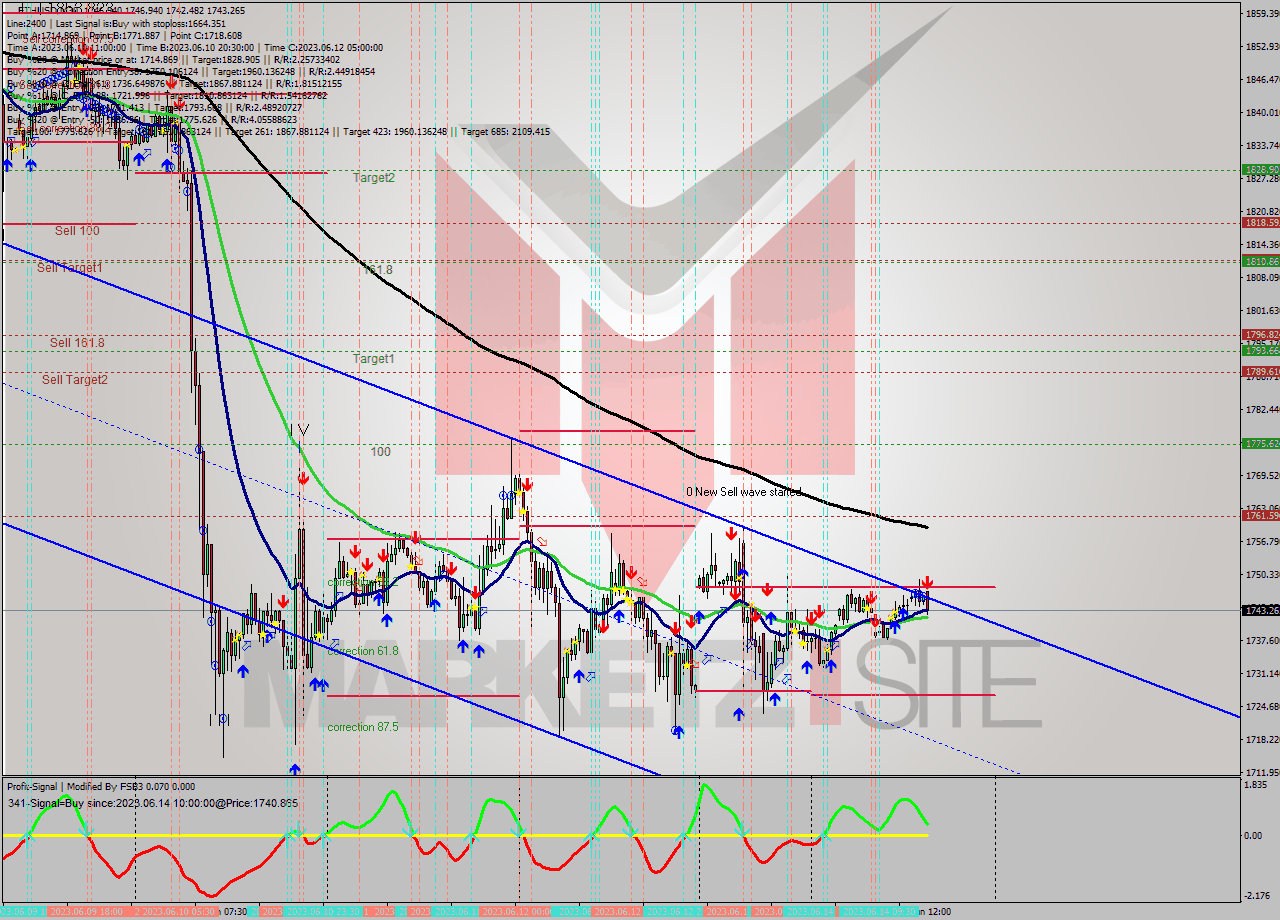
Task: Click the '07:30' time axis label
Action: [x=236, y=911]
